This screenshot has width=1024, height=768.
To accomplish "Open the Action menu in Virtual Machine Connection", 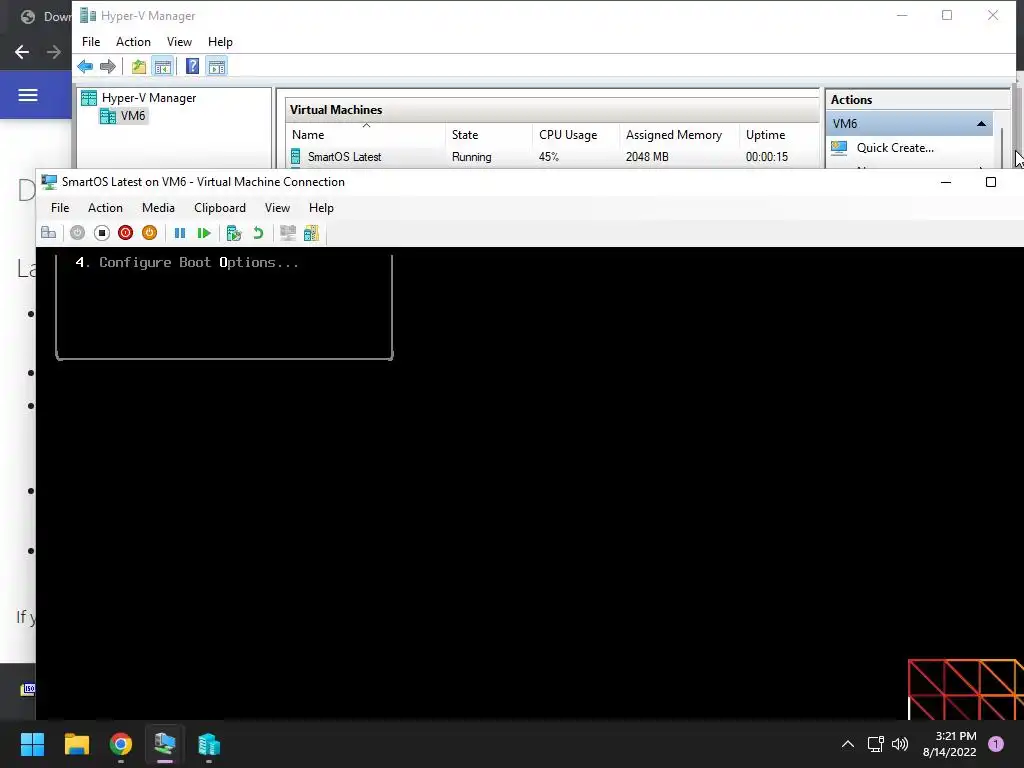I will pyautogui.click(x=105, y=208).
